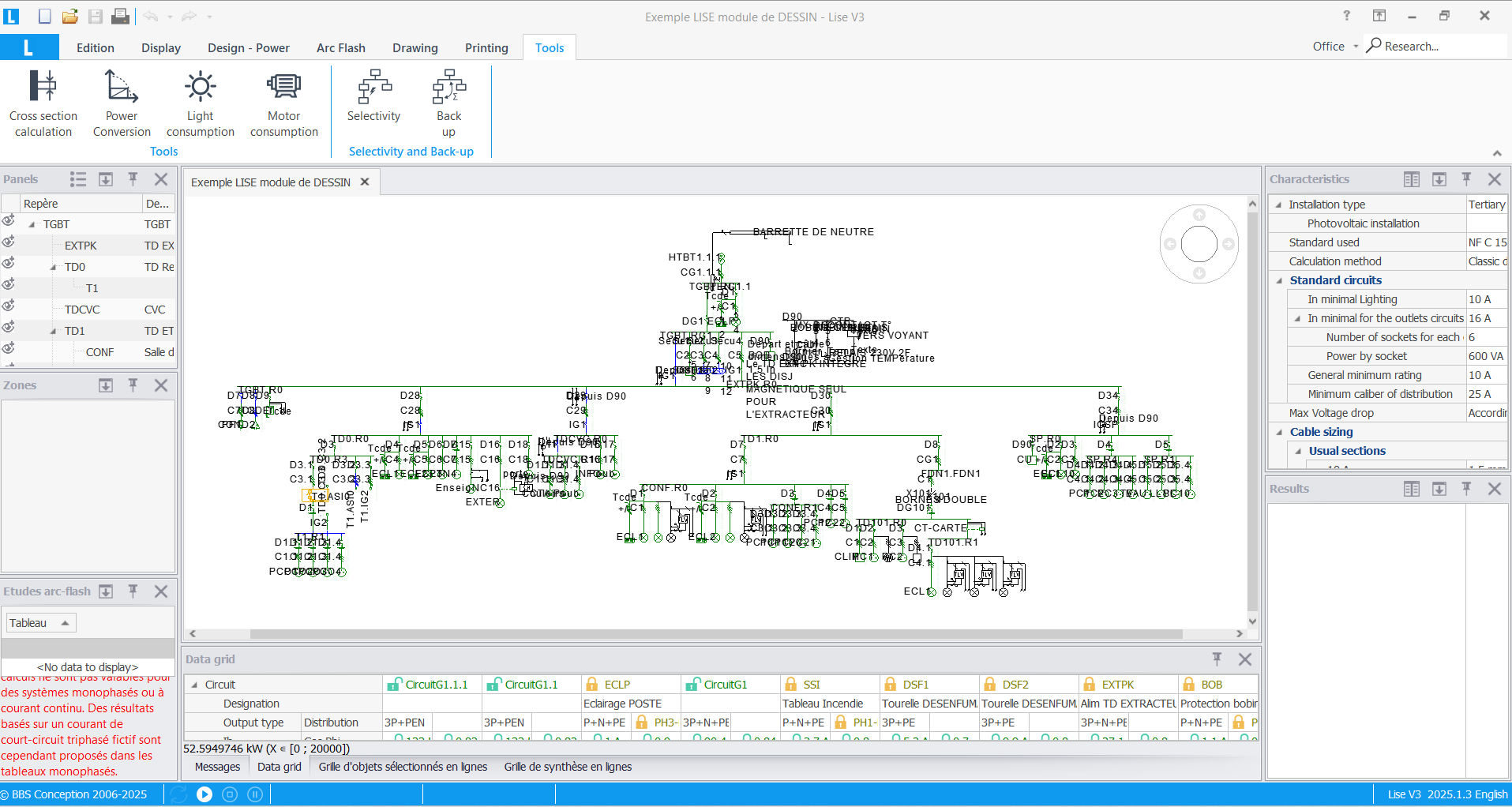Click the Save icon in title bar

(96, 16)
